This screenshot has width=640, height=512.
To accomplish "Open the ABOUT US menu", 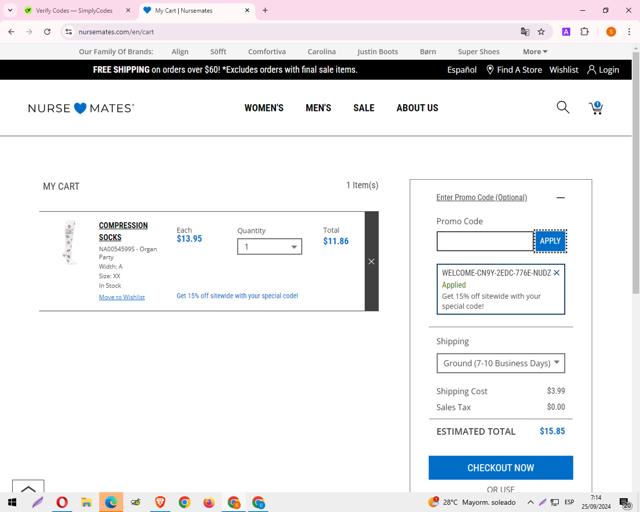I will 417,108.
